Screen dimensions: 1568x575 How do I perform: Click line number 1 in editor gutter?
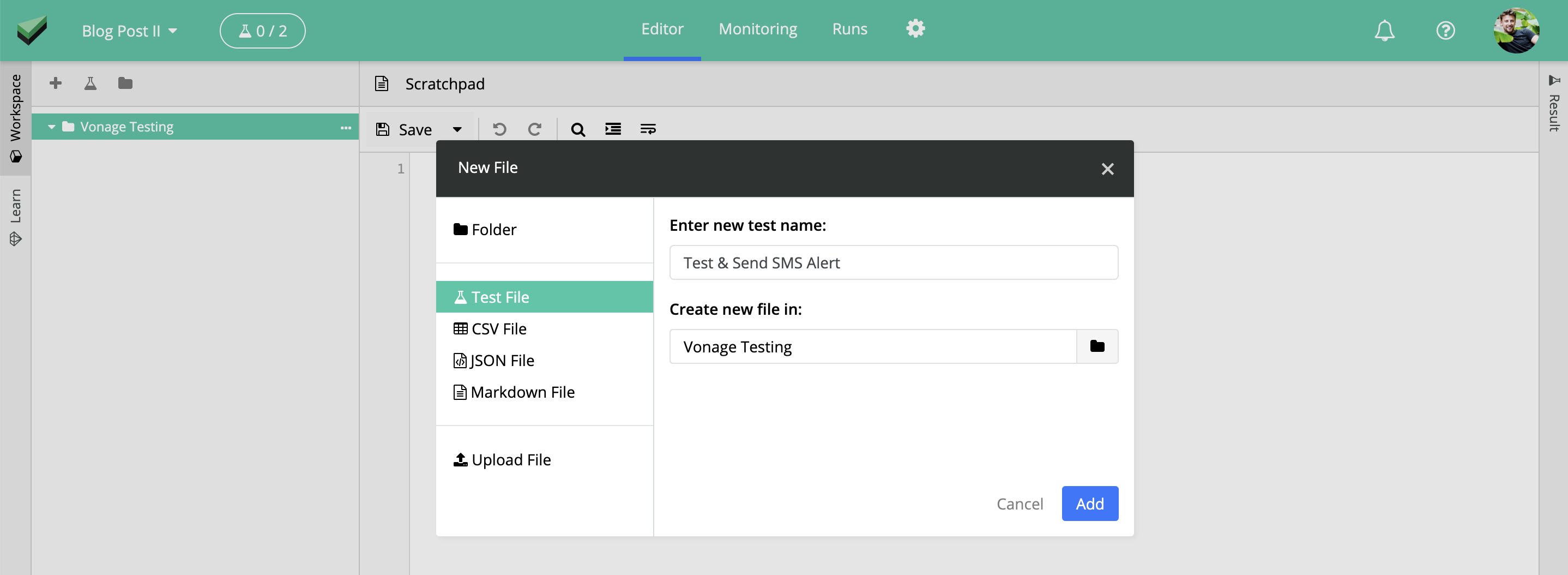(x=401, y=169)
